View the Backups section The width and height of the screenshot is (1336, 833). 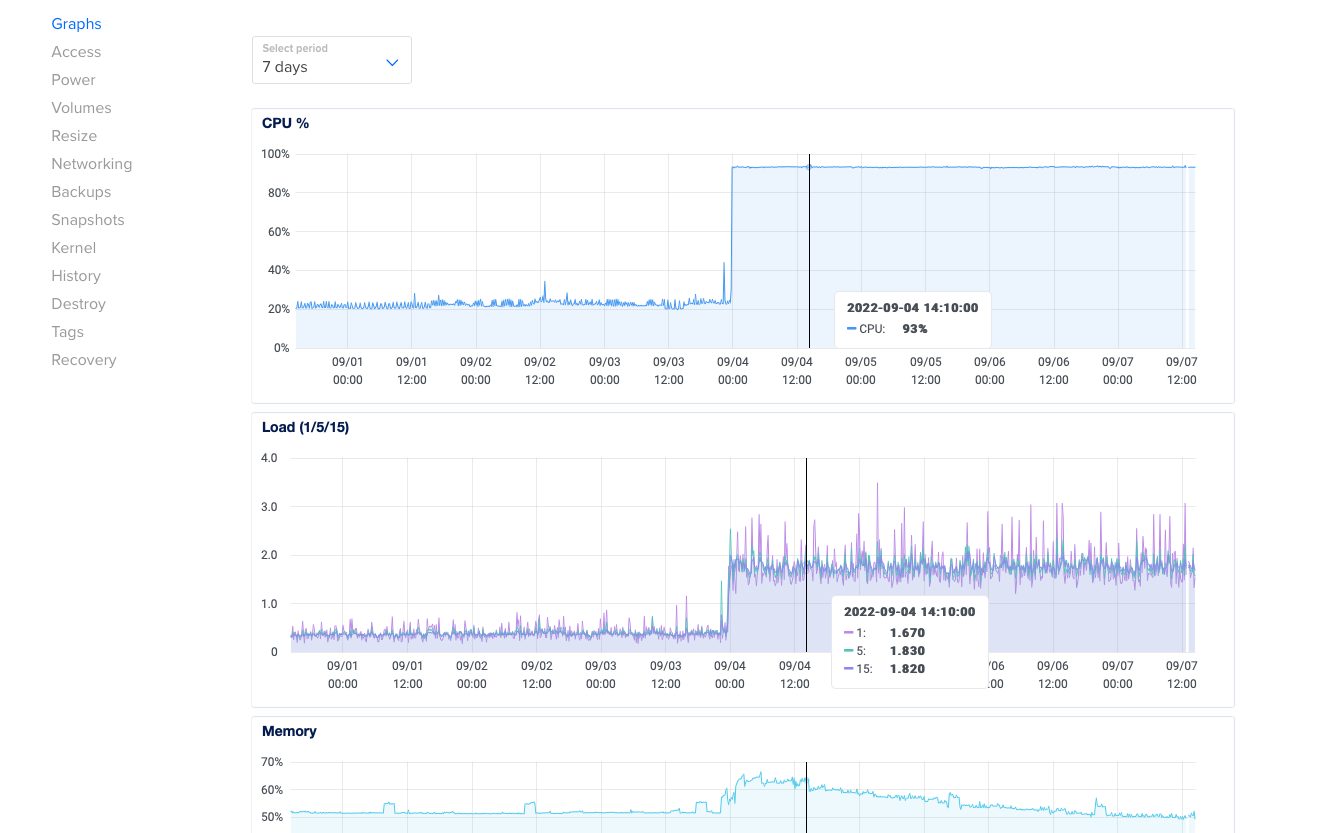point(80,191)
